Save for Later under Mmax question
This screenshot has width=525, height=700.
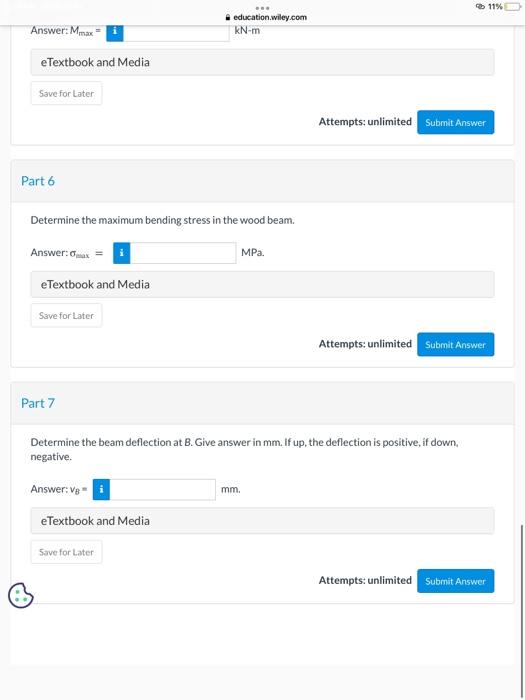click(67, 93)
